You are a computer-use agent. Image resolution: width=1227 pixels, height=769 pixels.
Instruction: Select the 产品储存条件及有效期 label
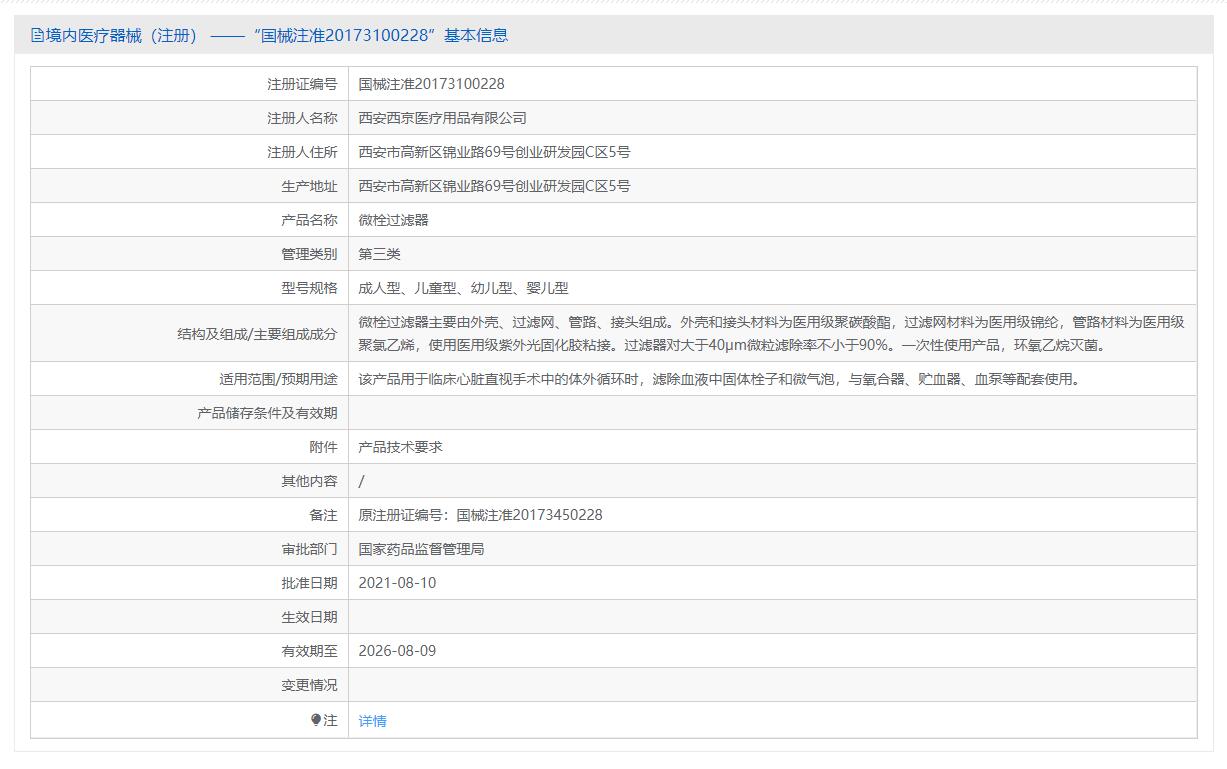(x=267, y=414)
